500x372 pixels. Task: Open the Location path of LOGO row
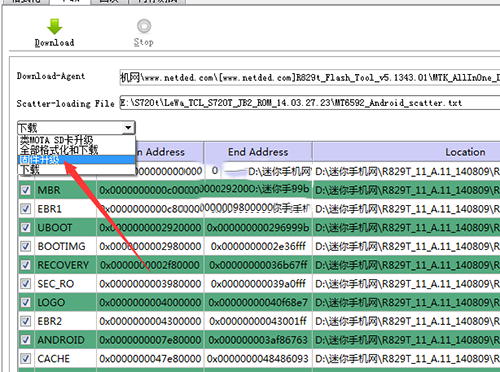tap(407, 302)
